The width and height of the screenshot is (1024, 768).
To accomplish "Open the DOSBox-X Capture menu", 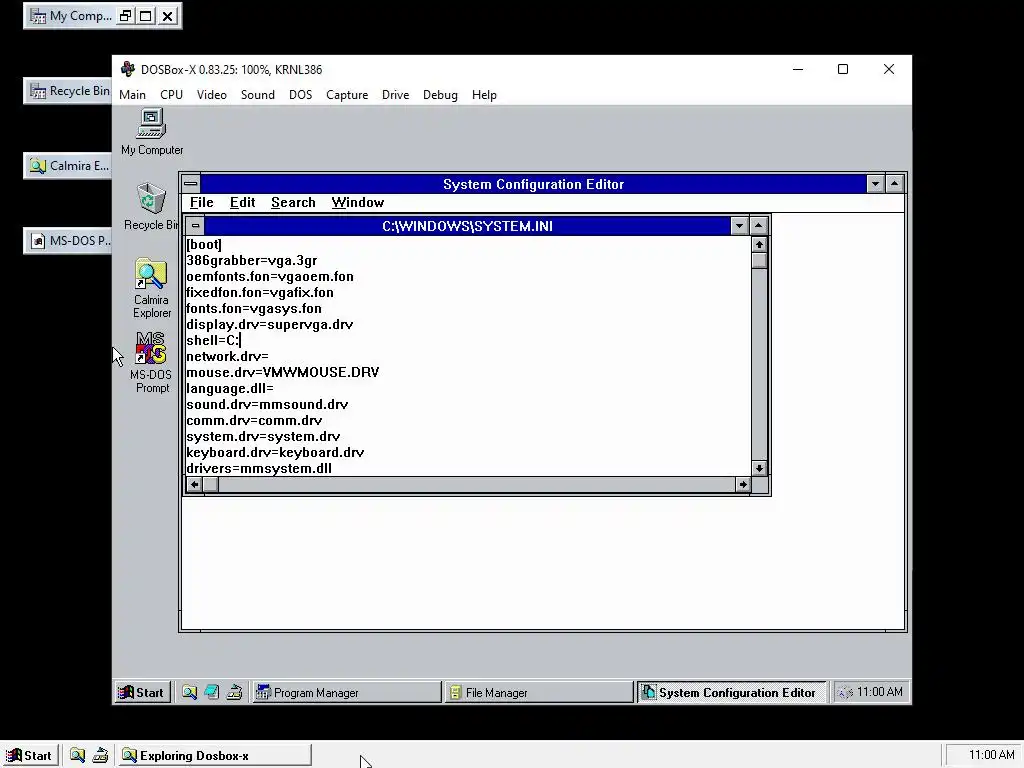I will [347, 95].
